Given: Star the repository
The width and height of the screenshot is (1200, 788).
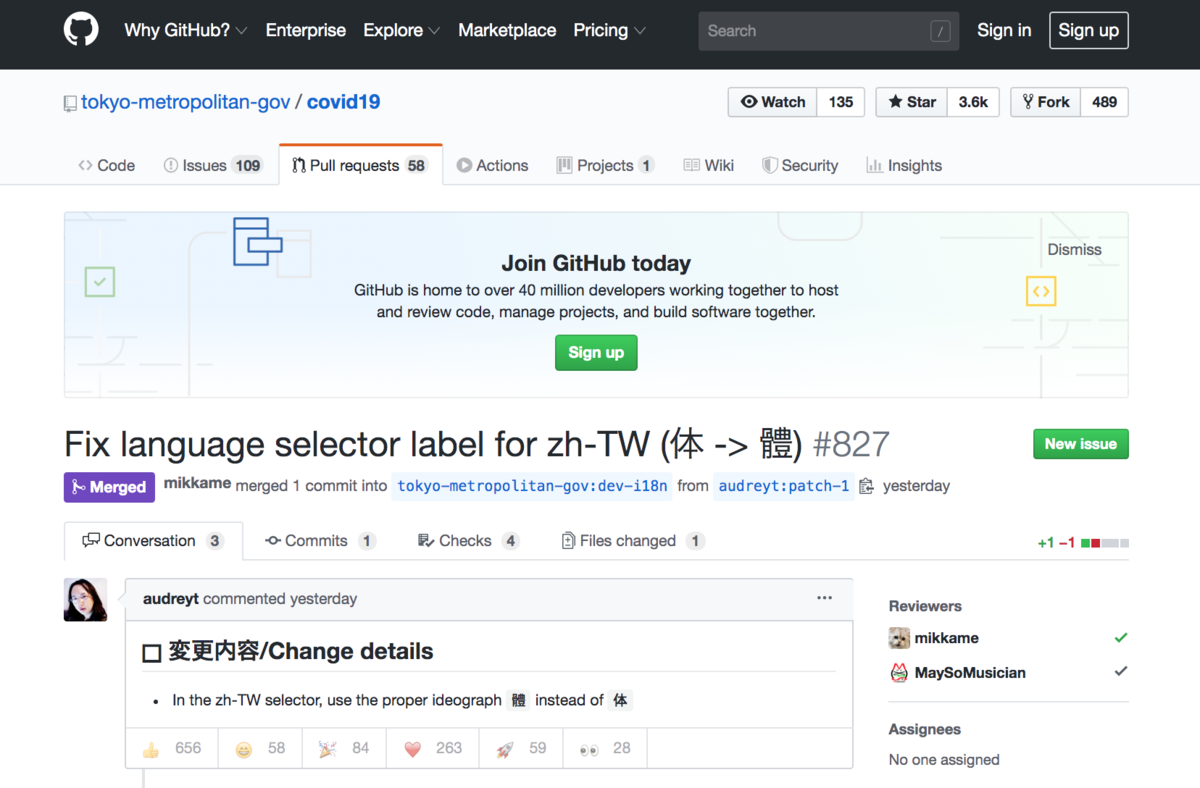Looking at the screenshot, I should (x=911, y=102).
